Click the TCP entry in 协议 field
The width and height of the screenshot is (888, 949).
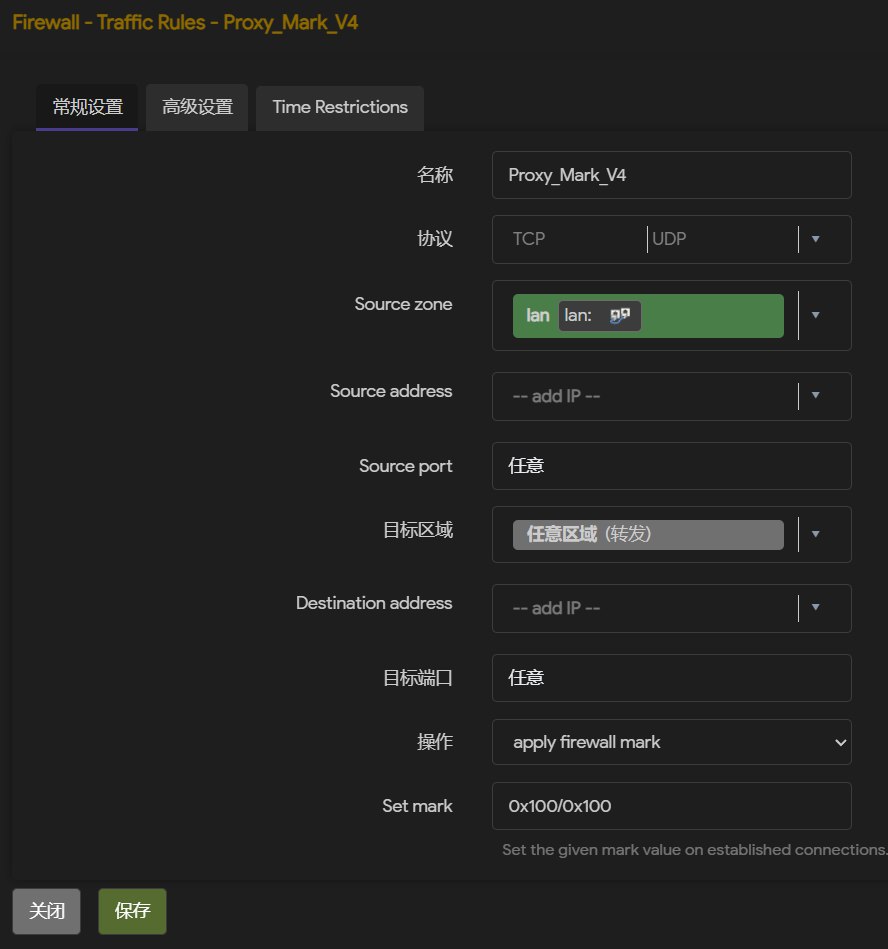point(529,239)
